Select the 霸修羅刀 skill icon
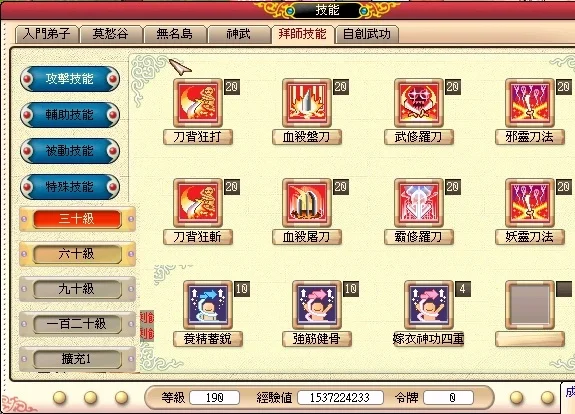 click(x=419, y=203)
